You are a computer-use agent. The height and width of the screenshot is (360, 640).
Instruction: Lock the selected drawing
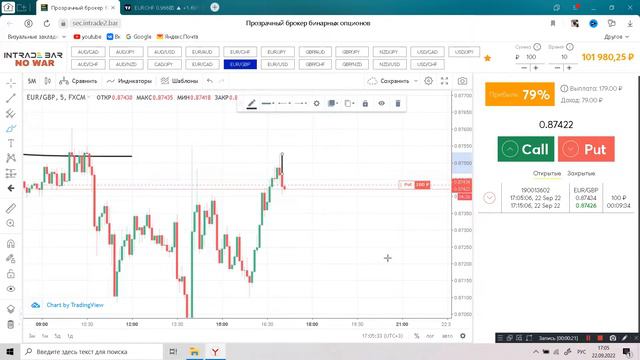click(x=365, y=104)
